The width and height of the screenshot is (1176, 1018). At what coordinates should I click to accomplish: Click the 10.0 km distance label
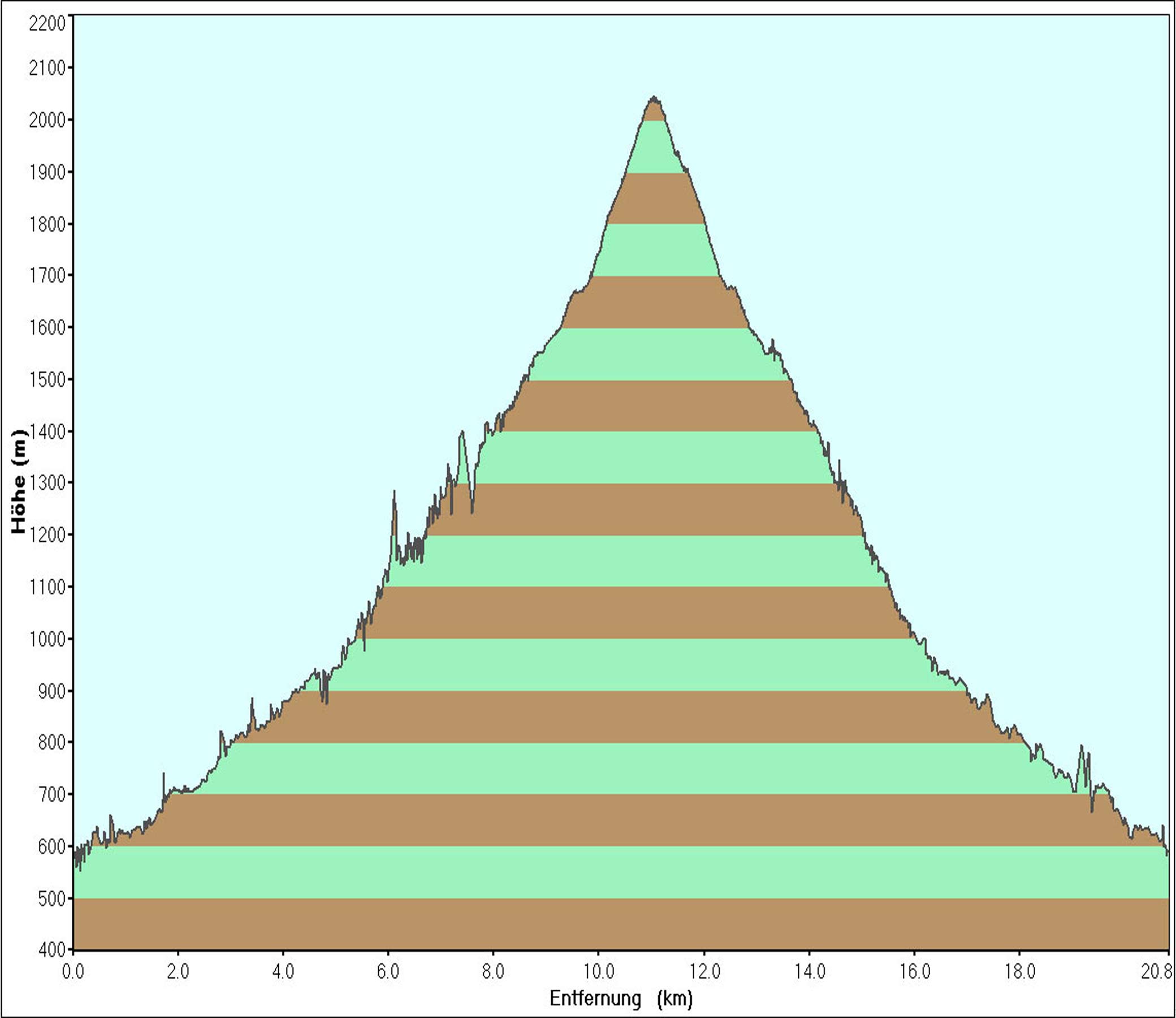[599, 972]
